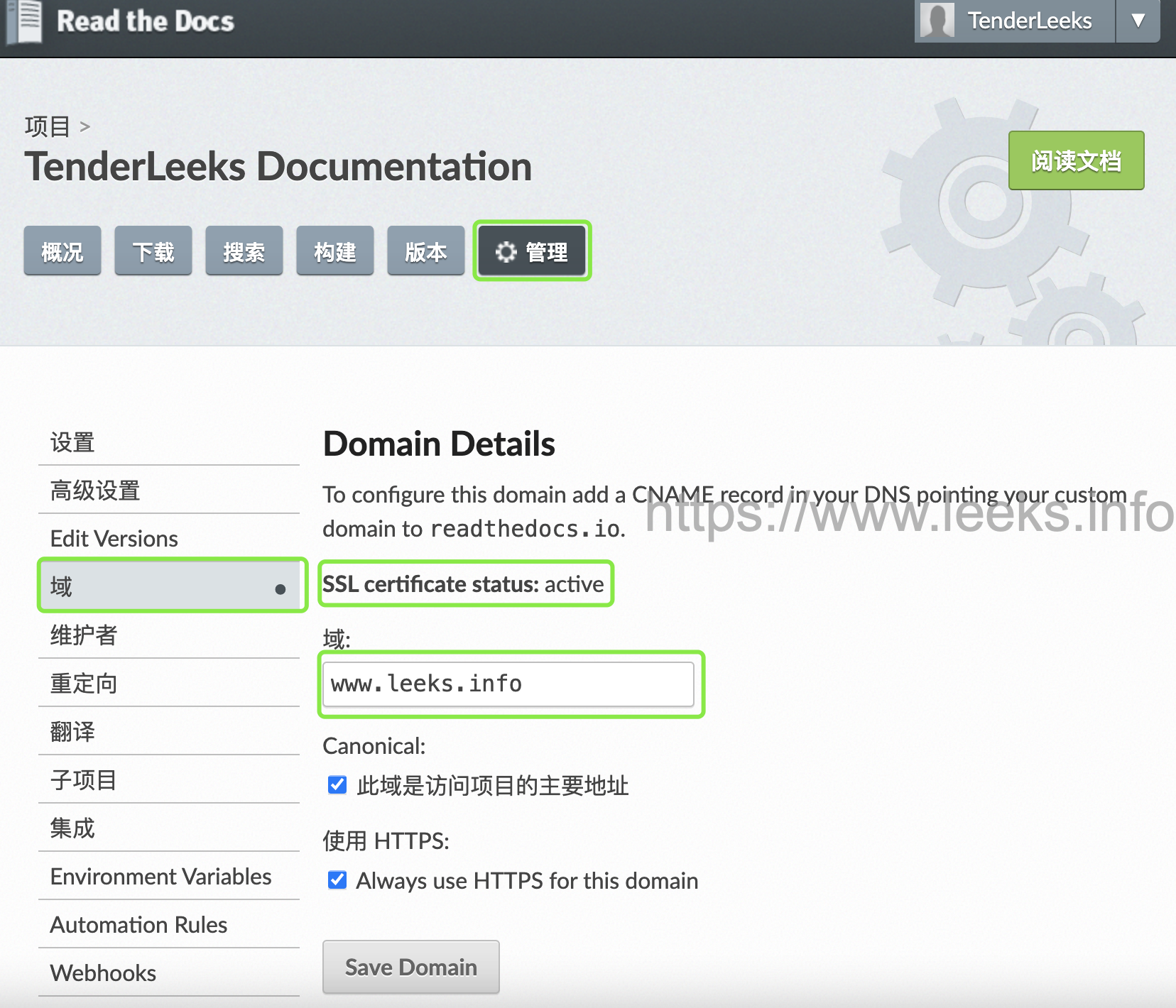Click the Read the Docs home link
The width and height of the screenshot is (1176, 1008).
[x=146, y=21]
